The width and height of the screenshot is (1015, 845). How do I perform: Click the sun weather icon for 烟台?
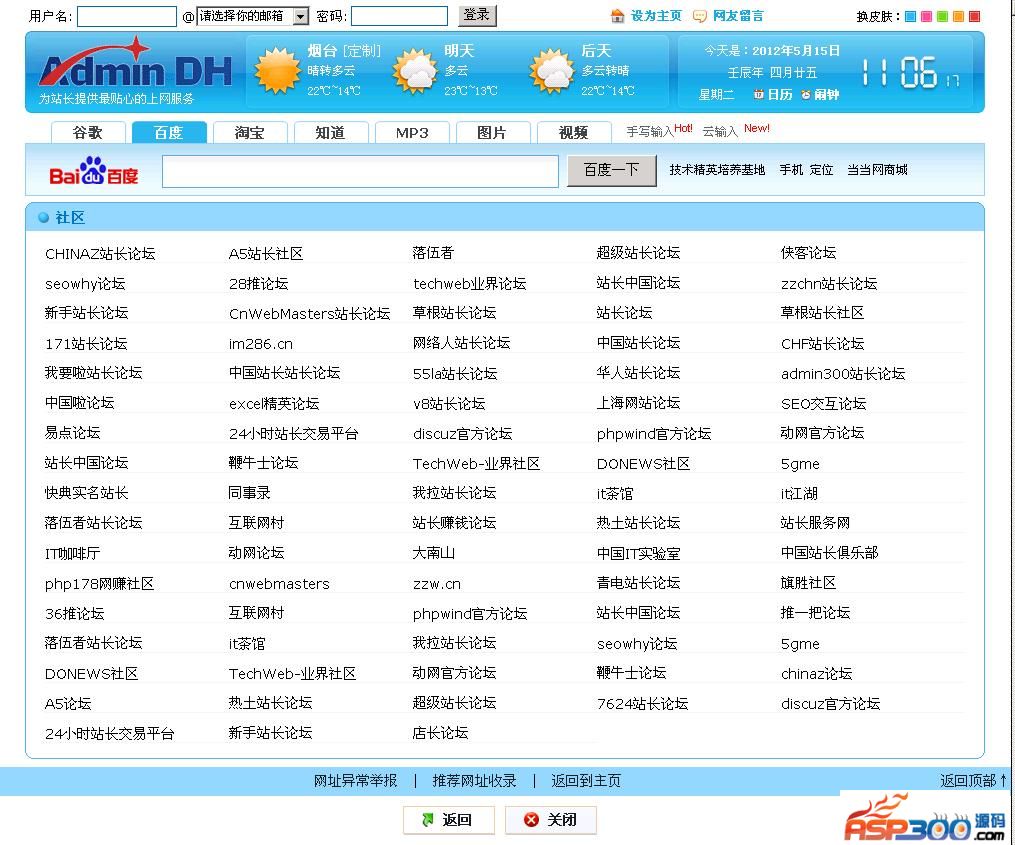pos(277,71)
